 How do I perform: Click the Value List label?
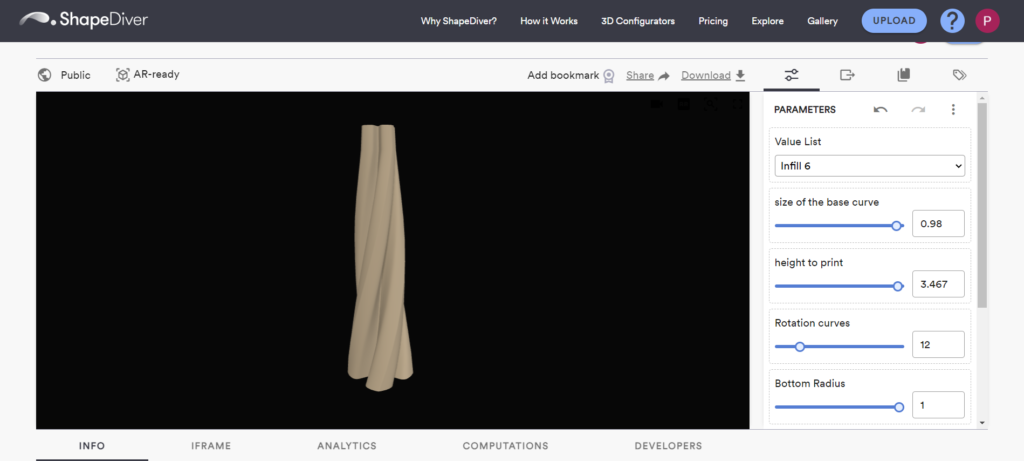click(x=798, y=142)
